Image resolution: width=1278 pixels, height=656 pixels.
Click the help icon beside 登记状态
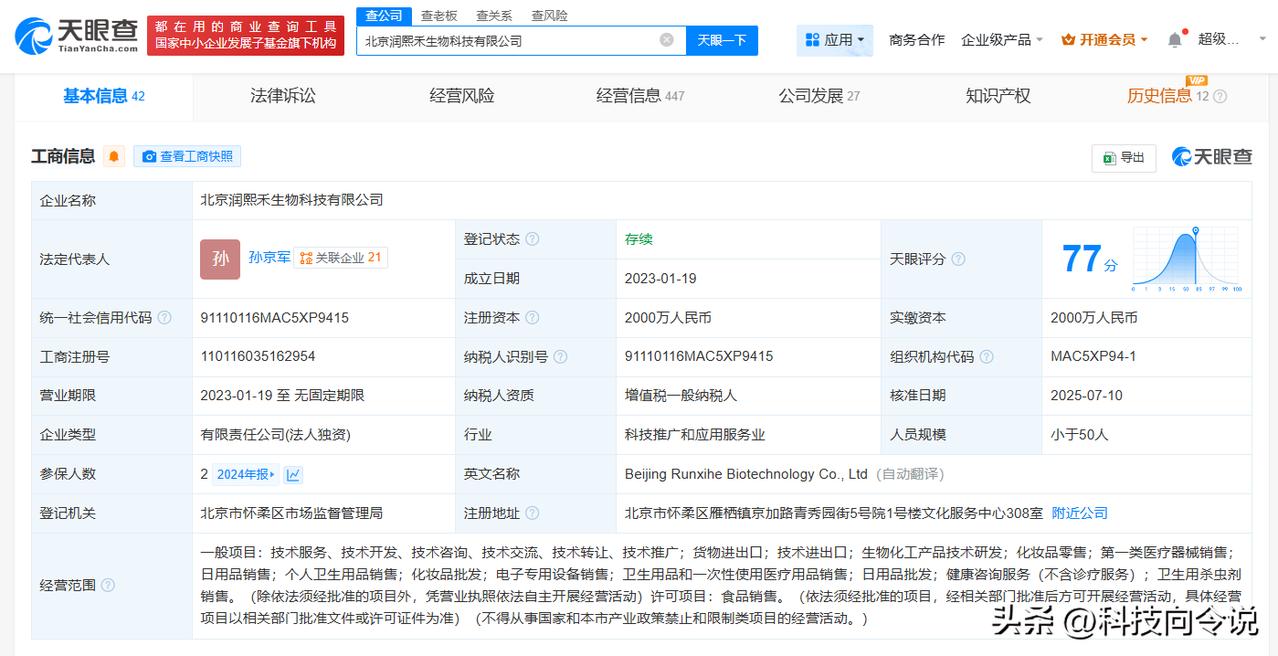pyautogui.click(x=532, y=239)
